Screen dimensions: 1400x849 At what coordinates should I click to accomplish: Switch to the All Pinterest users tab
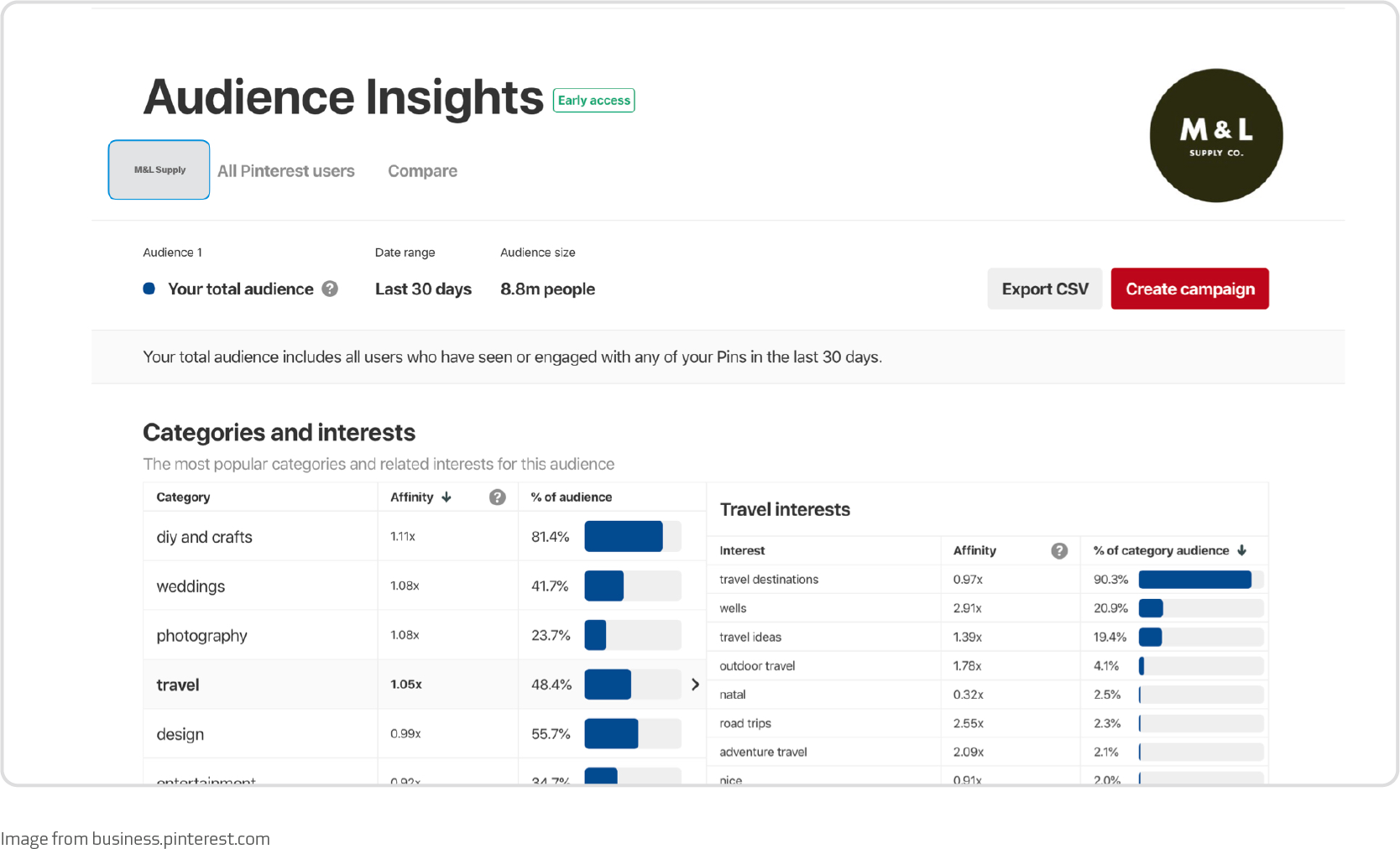click(285, 170)
